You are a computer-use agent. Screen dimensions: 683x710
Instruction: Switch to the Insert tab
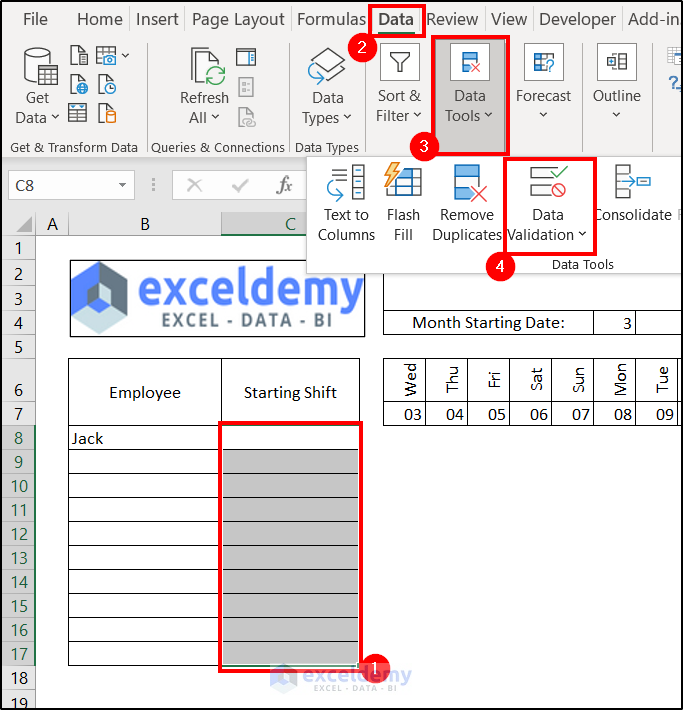pos(157,19)
